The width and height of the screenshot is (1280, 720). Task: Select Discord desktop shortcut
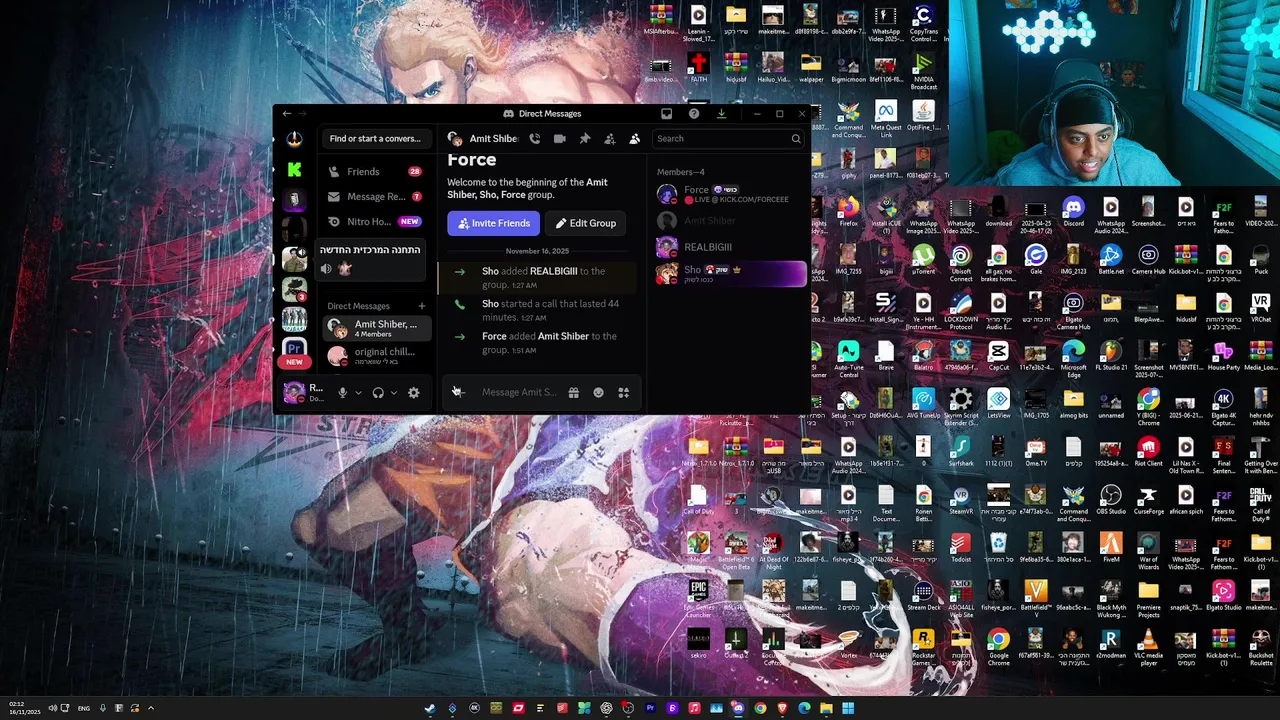pos(1073,213)
